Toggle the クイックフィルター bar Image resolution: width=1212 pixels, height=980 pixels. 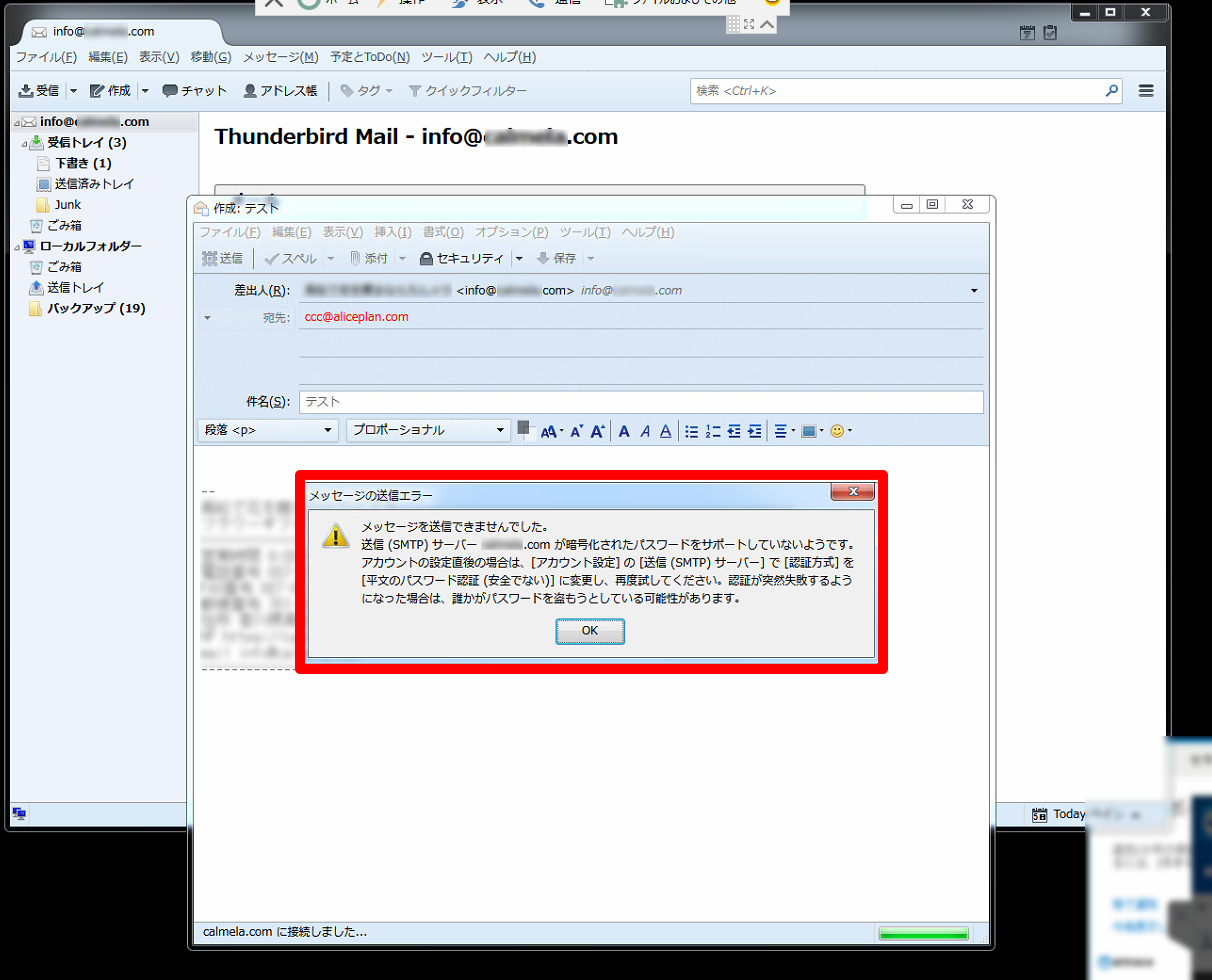point(467,91)
